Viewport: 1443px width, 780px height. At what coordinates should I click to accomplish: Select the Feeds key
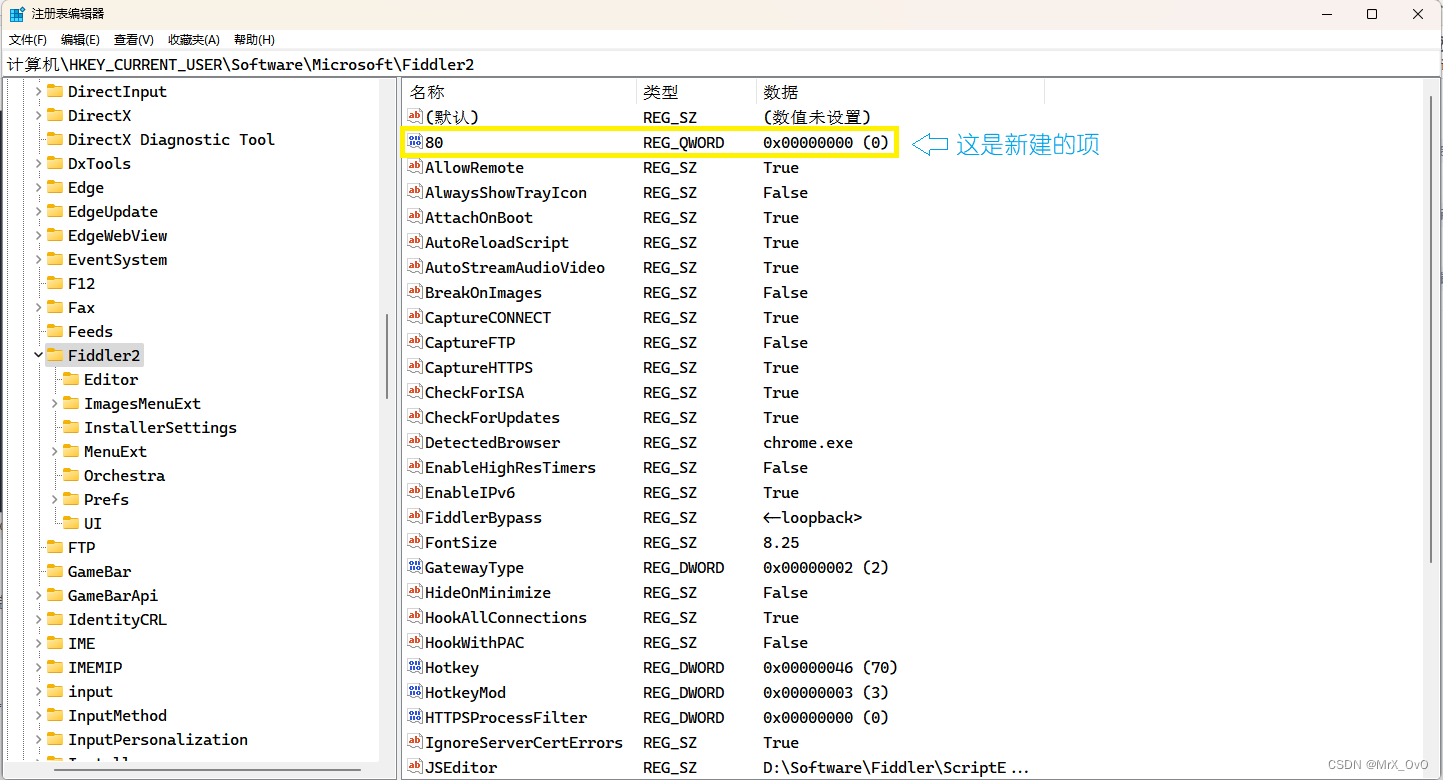coord(90,331)
